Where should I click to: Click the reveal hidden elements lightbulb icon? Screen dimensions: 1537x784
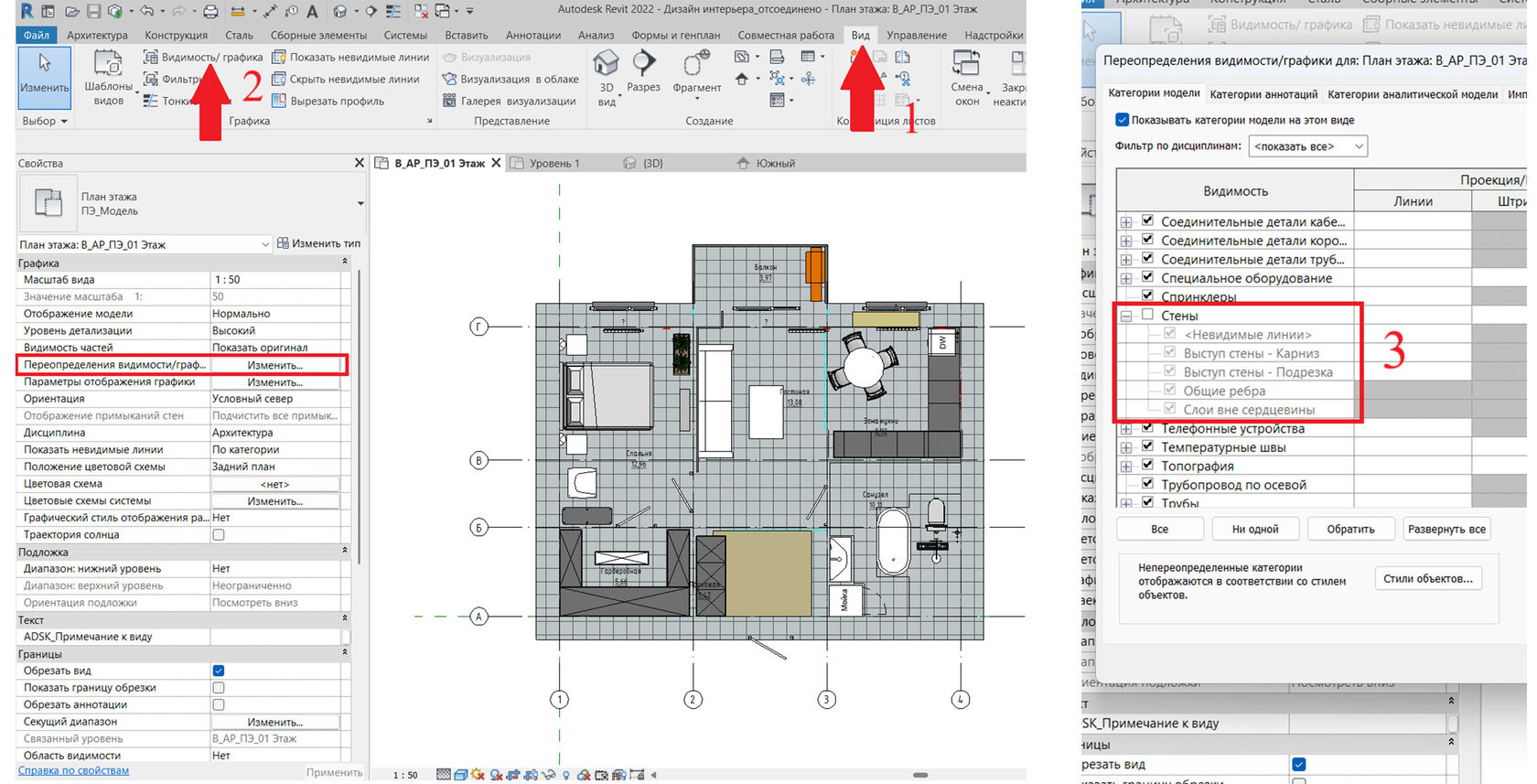566,774
